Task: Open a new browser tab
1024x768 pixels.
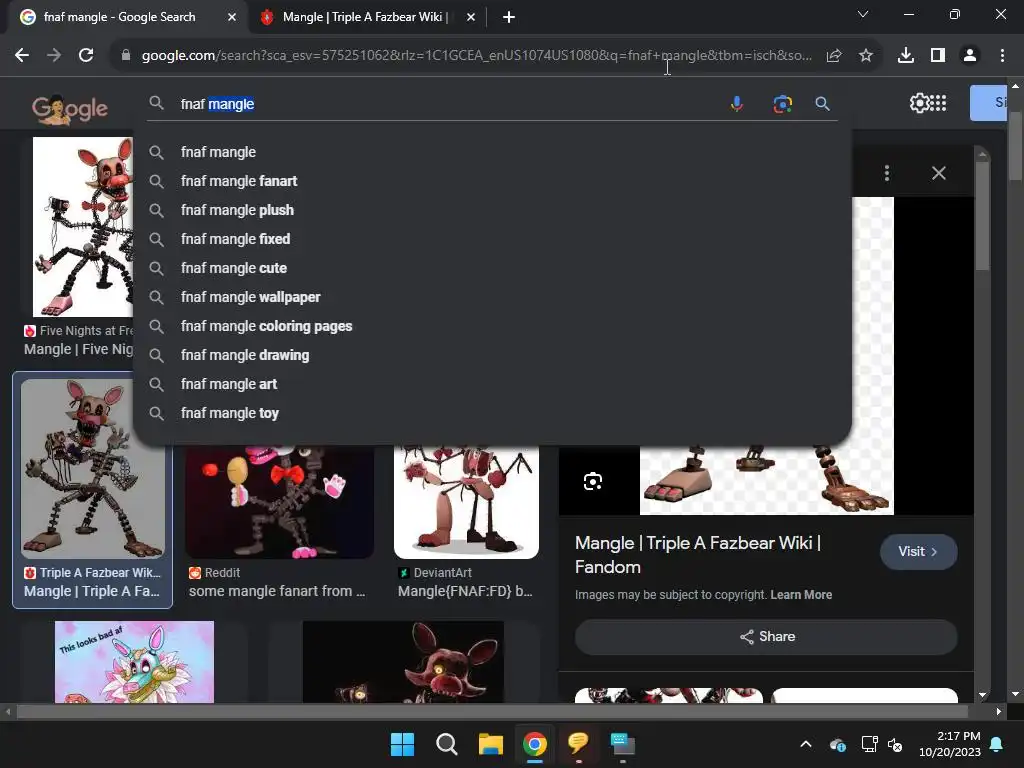Action: pos(509,17)
